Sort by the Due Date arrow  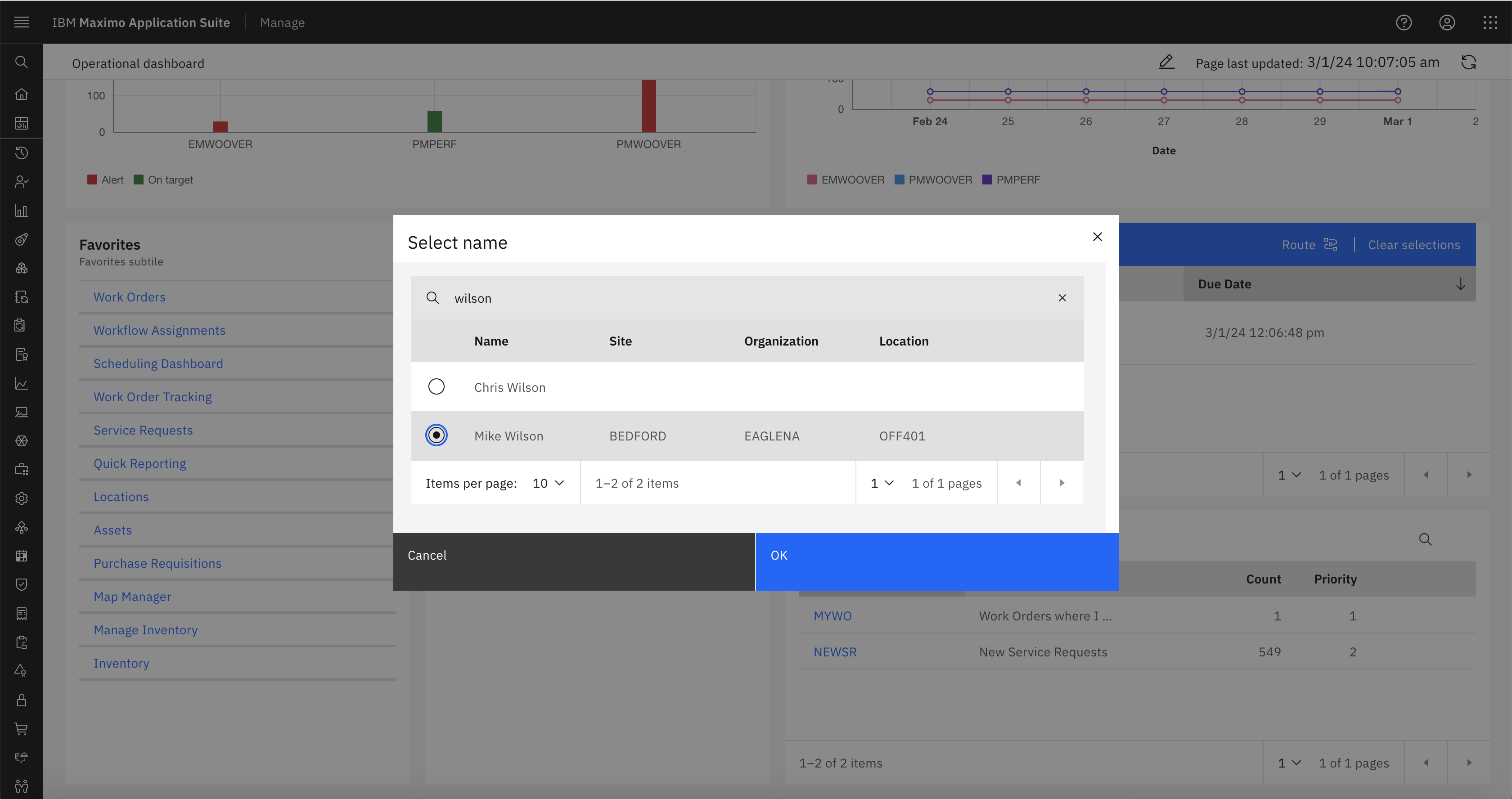coord(1460,284)
